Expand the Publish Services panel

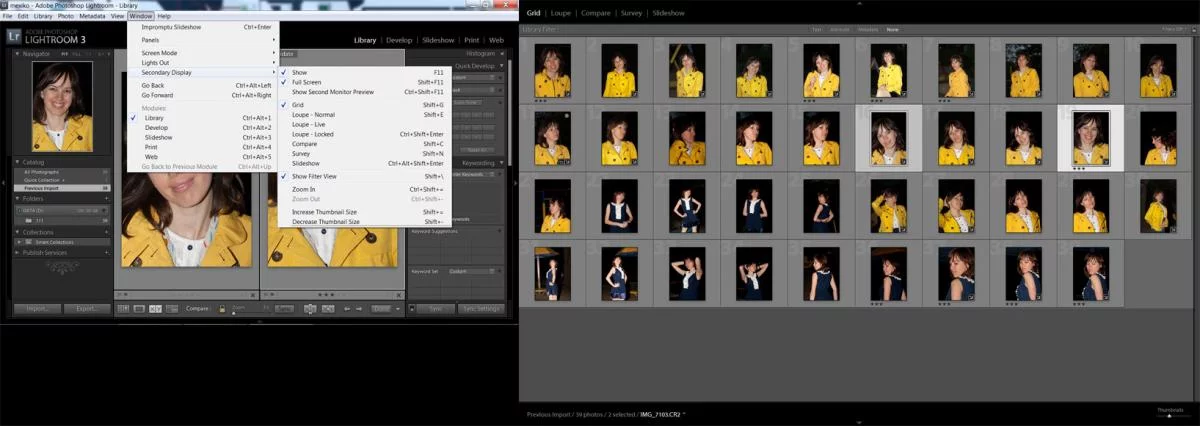pyautogui.click(x=17, y=252)
